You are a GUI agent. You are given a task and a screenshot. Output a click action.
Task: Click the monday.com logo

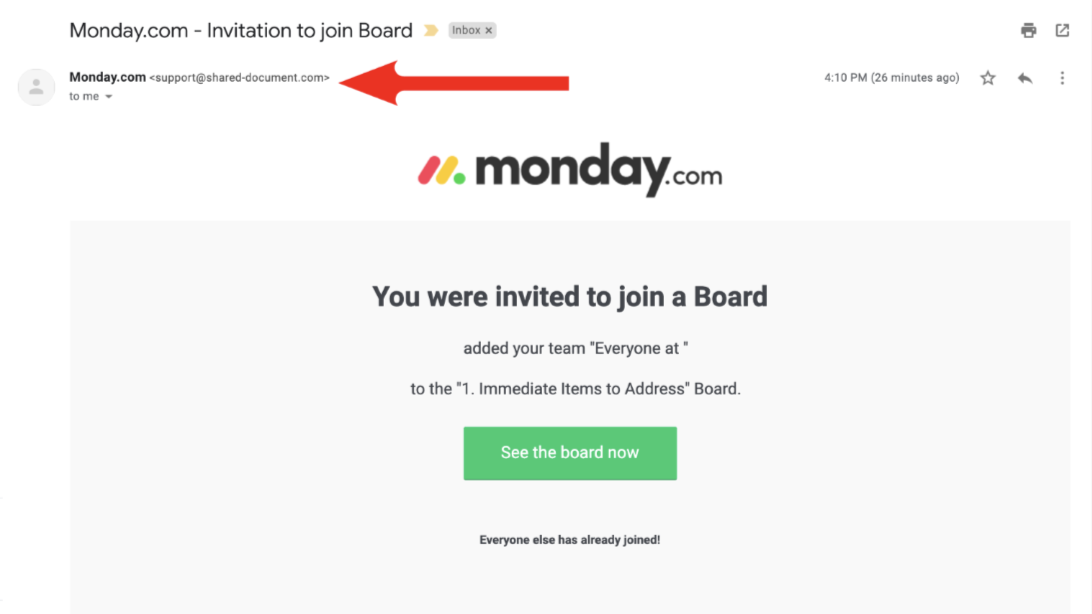[x=570, y=170]
